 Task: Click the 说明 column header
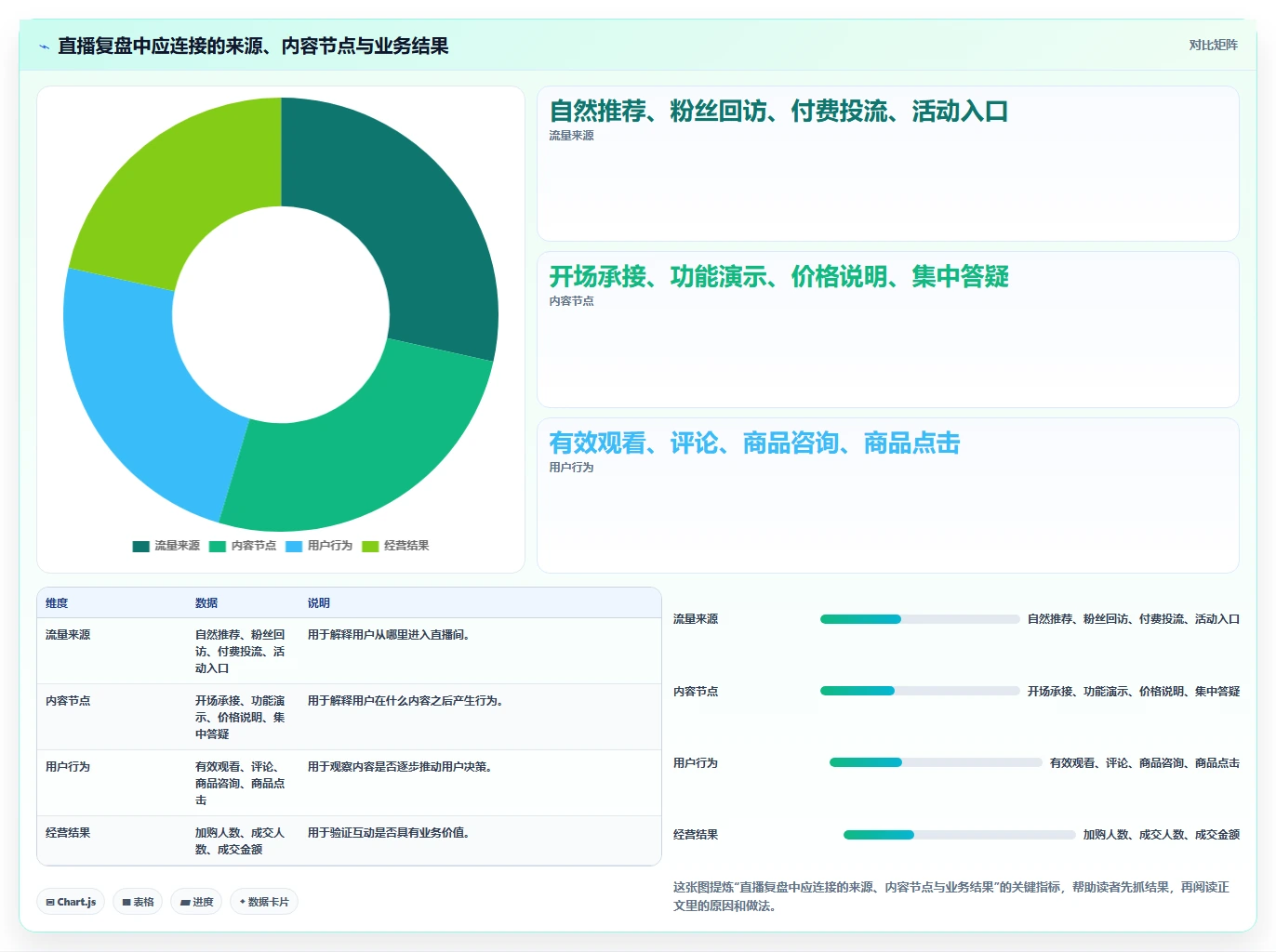click(x=319, y=603)
